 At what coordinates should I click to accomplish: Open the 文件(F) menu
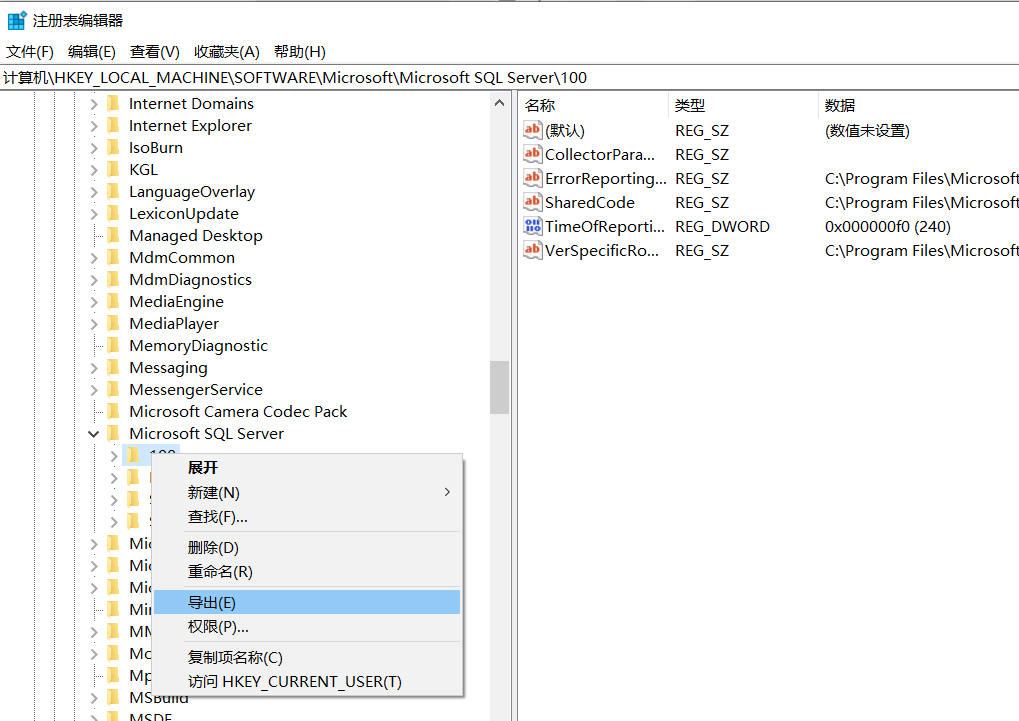pyautogui.click(x=30, y=51)
